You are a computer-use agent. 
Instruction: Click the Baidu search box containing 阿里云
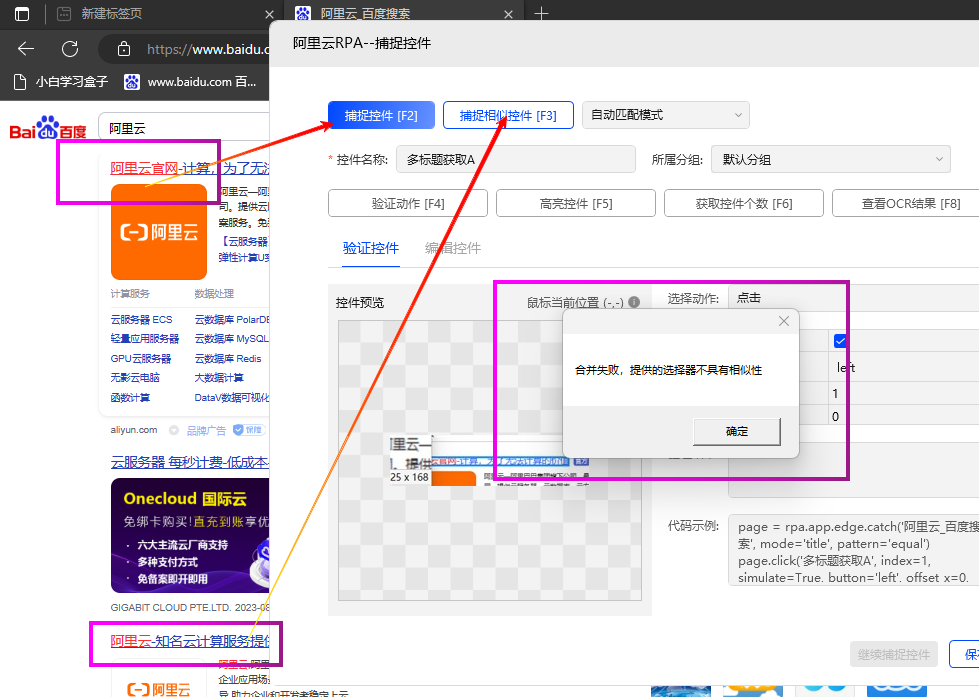184,128
